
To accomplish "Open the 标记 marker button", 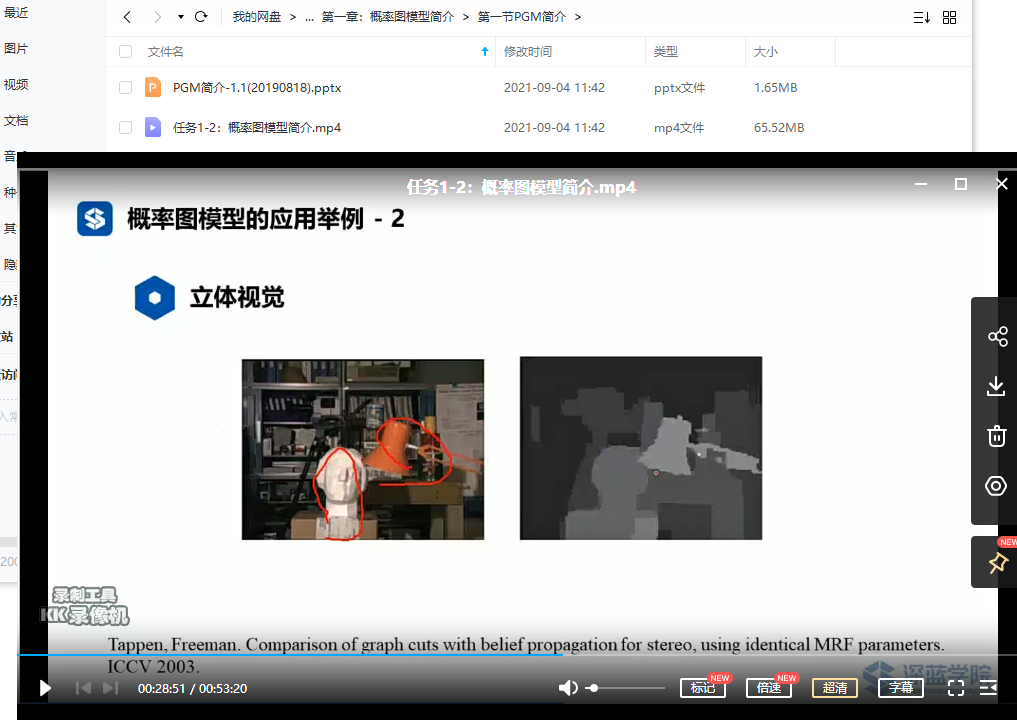I will (x=703, y=688).
